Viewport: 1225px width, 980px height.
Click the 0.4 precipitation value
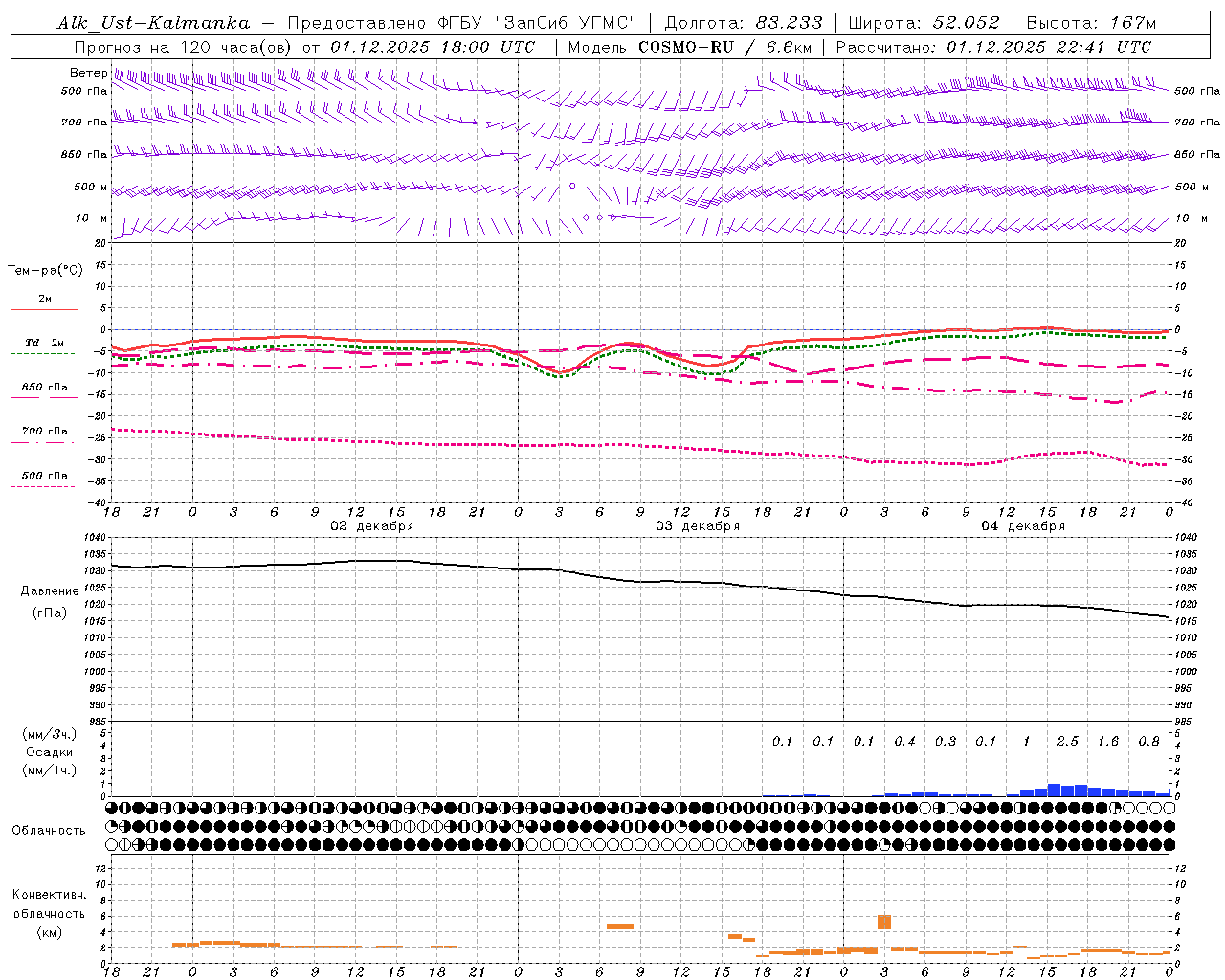pos(904,742)
